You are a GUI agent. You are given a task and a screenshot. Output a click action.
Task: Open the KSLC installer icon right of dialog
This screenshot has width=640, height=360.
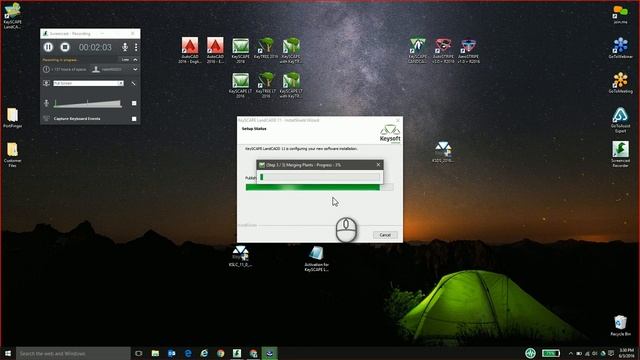(443, 152)
